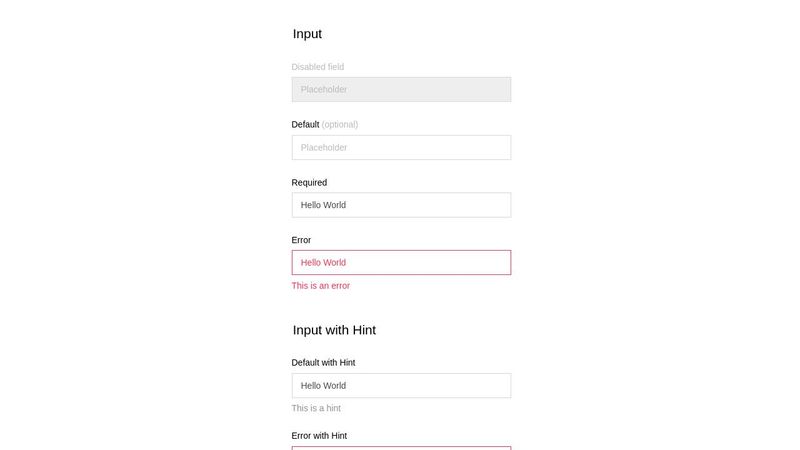Click the 'Error' field label

pyautogui.click(x=301, y=240)
